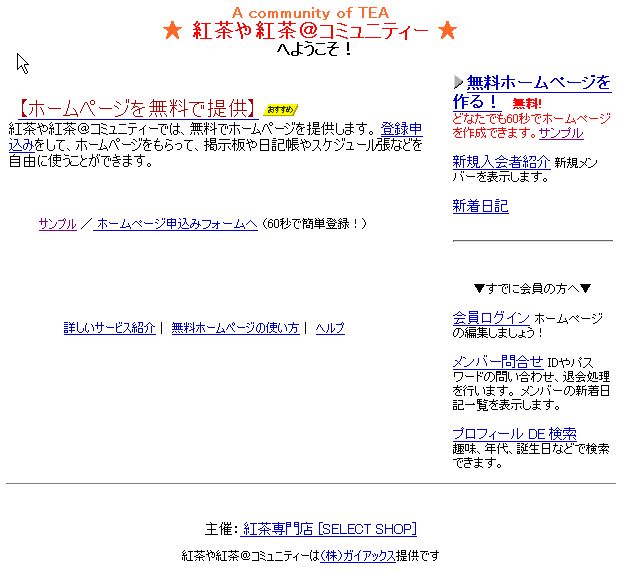Open 詳しいサービス紹介 service details

point(110,328)
